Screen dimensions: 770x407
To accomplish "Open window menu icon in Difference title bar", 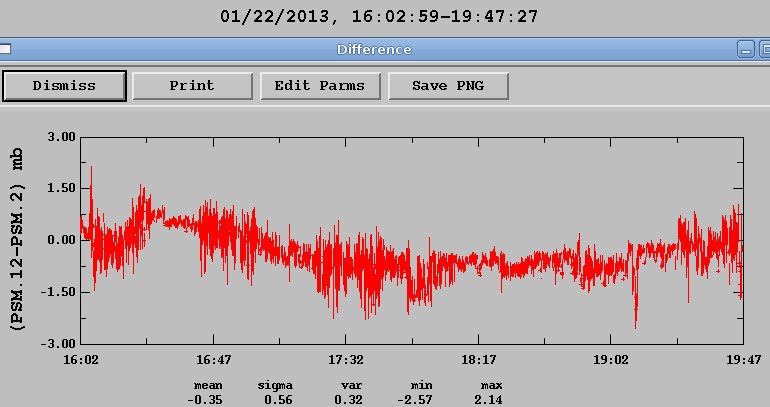I will click(x=5, y=49).
